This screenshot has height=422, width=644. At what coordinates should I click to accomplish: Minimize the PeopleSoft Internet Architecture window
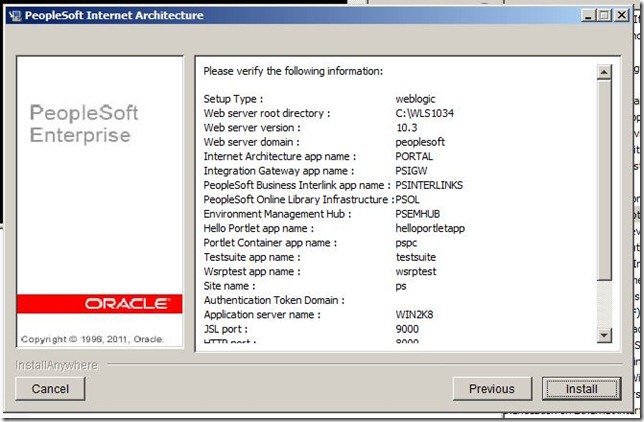pyautogui.click(x=586, y=16)
